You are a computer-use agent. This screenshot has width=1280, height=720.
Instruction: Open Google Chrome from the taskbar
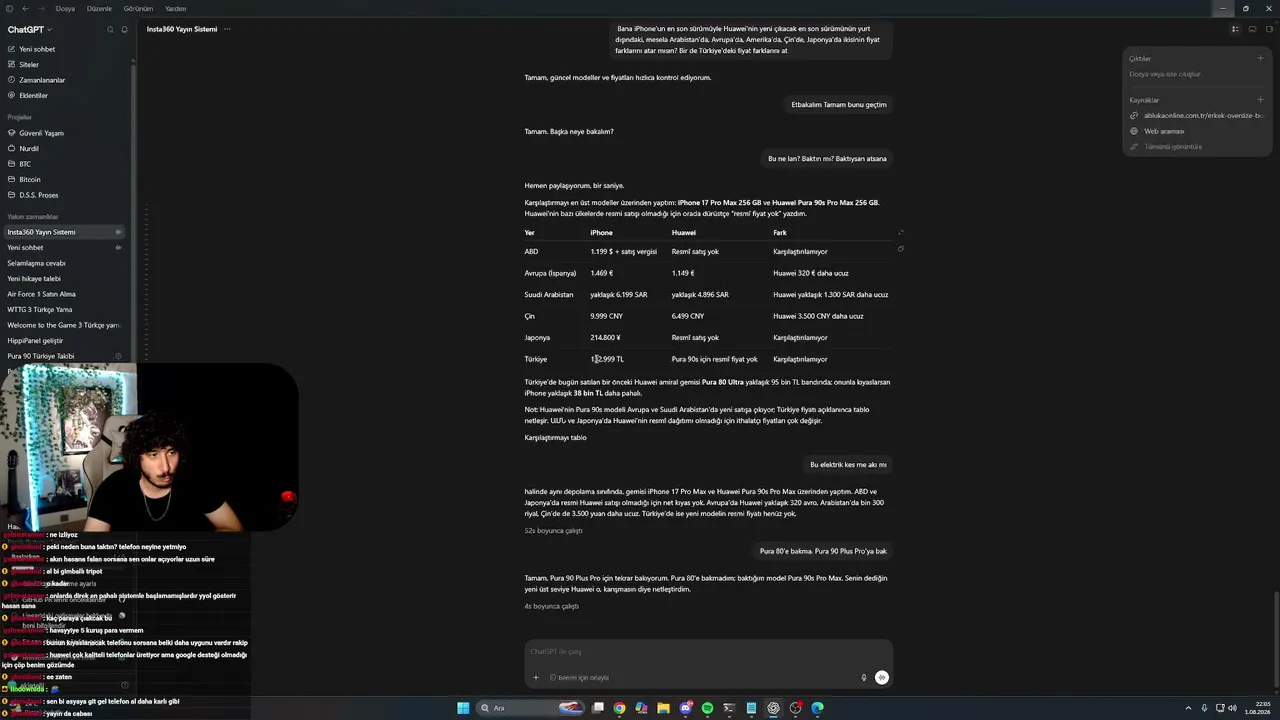[x=619, y=708]
